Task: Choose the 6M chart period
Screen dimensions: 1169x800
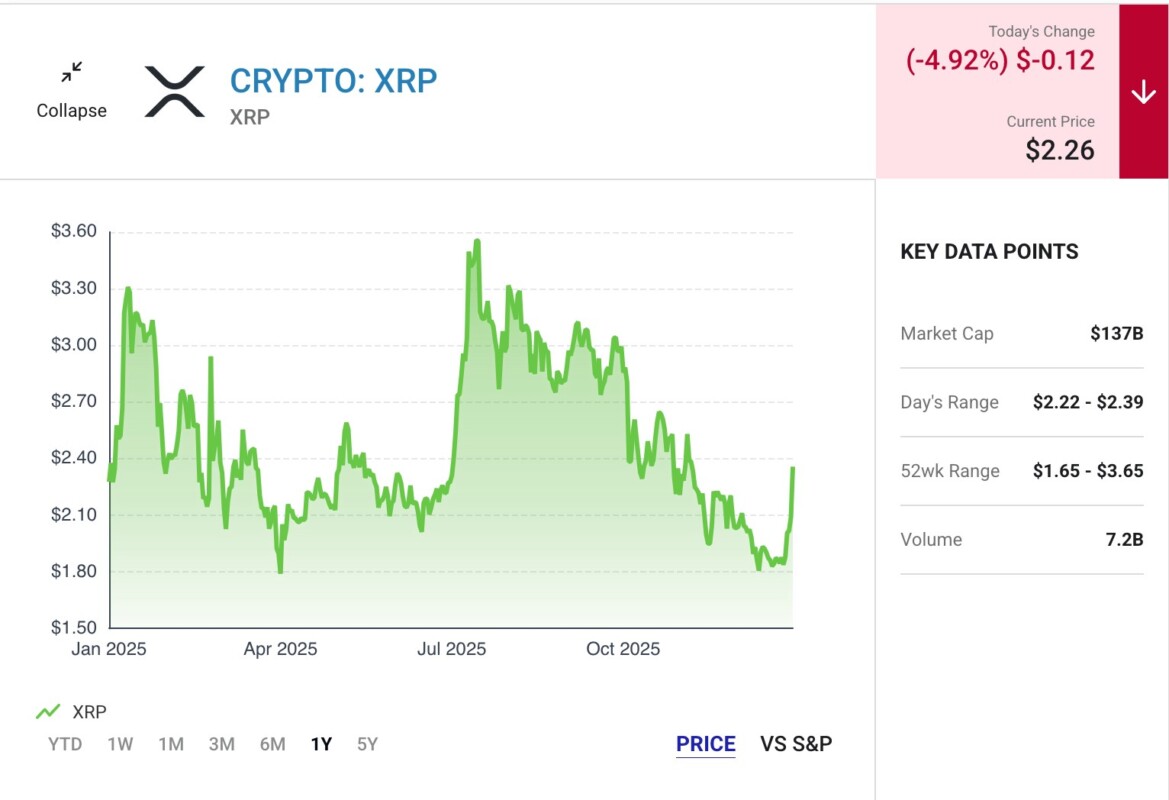Action: click(x=270, y=744)
